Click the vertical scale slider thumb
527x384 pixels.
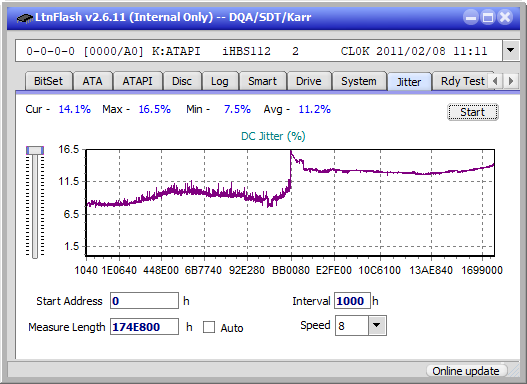click(35, 150)
